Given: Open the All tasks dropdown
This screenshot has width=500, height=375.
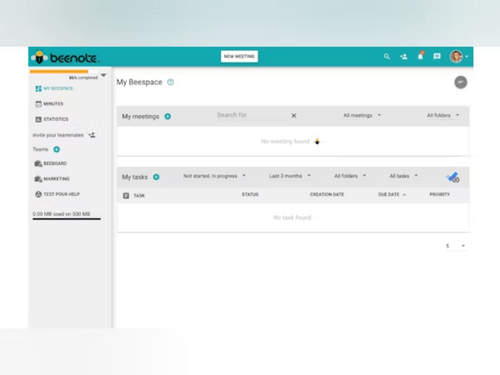Looking at the screenshot, I should 403,176.
